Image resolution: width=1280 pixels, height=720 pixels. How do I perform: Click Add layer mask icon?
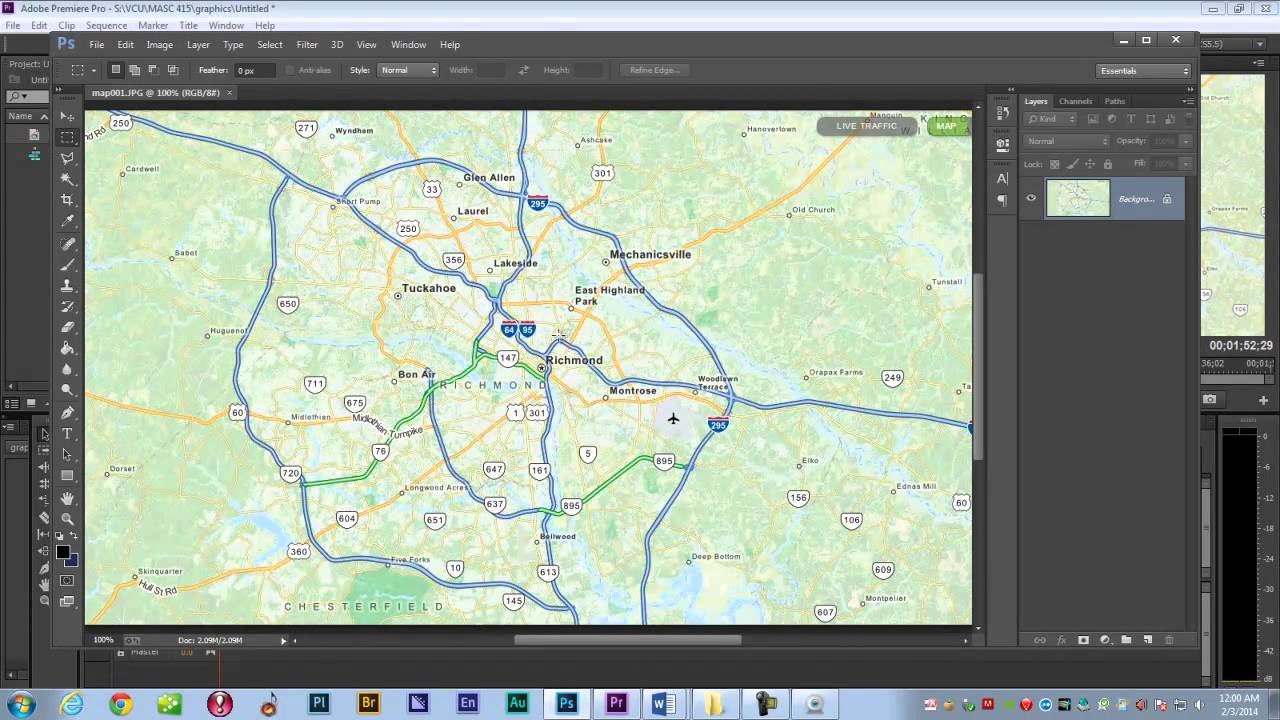coord(1083,640)
